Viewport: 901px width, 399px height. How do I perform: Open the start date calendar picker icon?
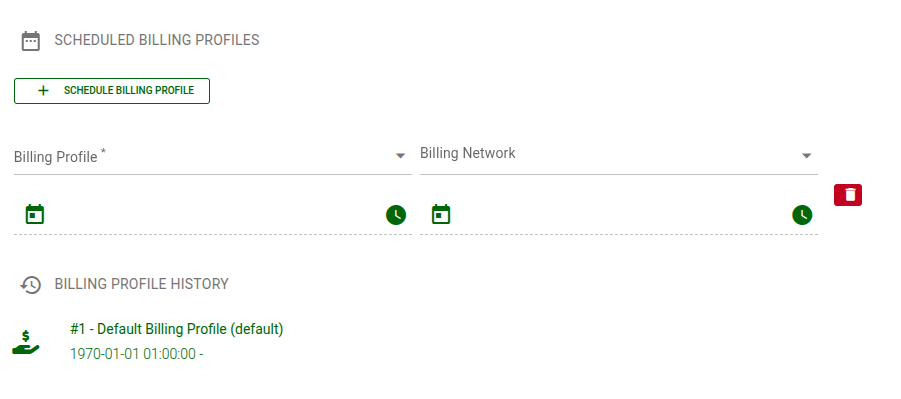[x=35, y=214]
